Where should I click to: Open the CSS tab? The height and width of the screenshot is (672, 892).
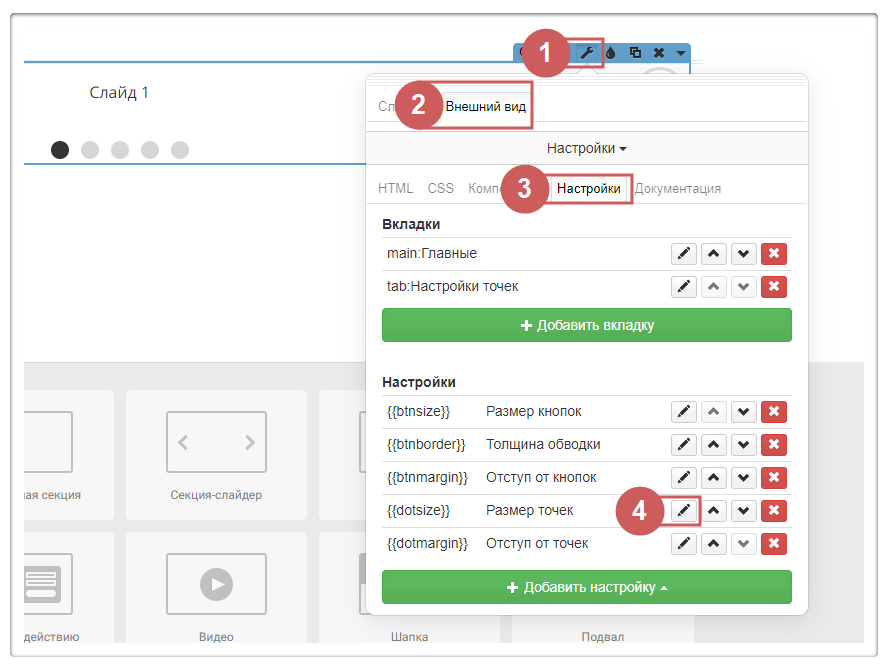(441, 188)
